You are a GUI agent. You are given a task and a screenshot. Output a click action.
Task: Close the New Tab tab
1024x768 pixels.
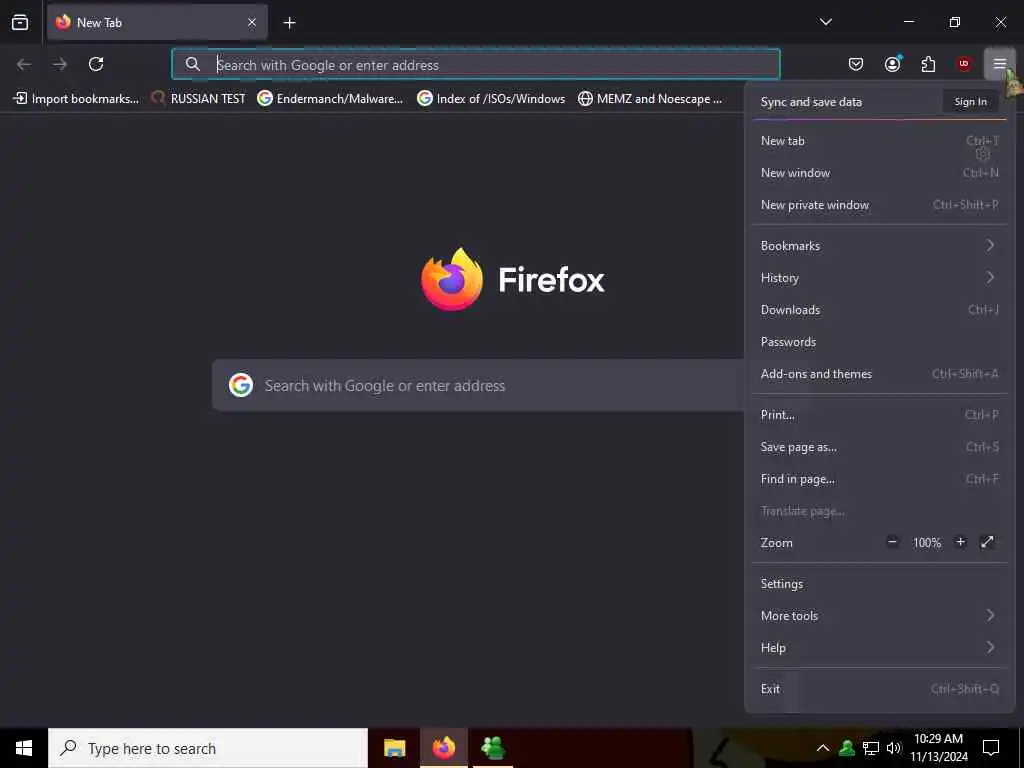tap(252, 22)
